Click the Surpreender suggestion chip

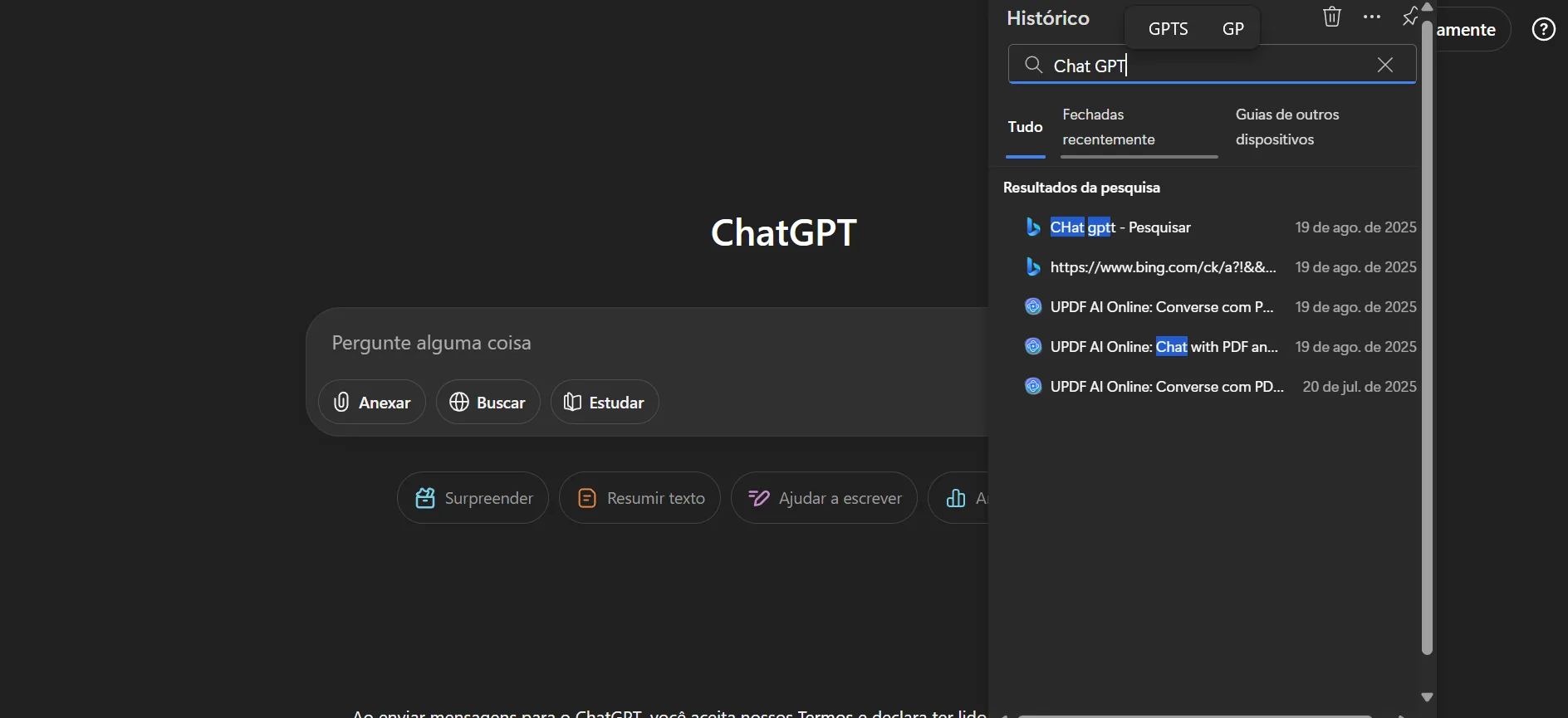[473, 498]
